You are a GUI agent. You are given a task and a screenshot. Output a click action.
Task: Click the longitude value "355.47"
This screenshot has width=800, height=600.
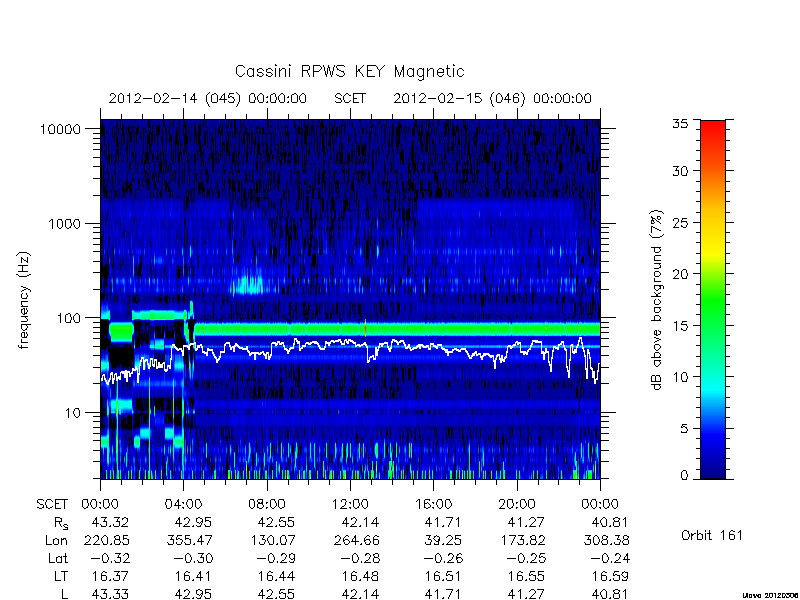click(x=189, y=540)
